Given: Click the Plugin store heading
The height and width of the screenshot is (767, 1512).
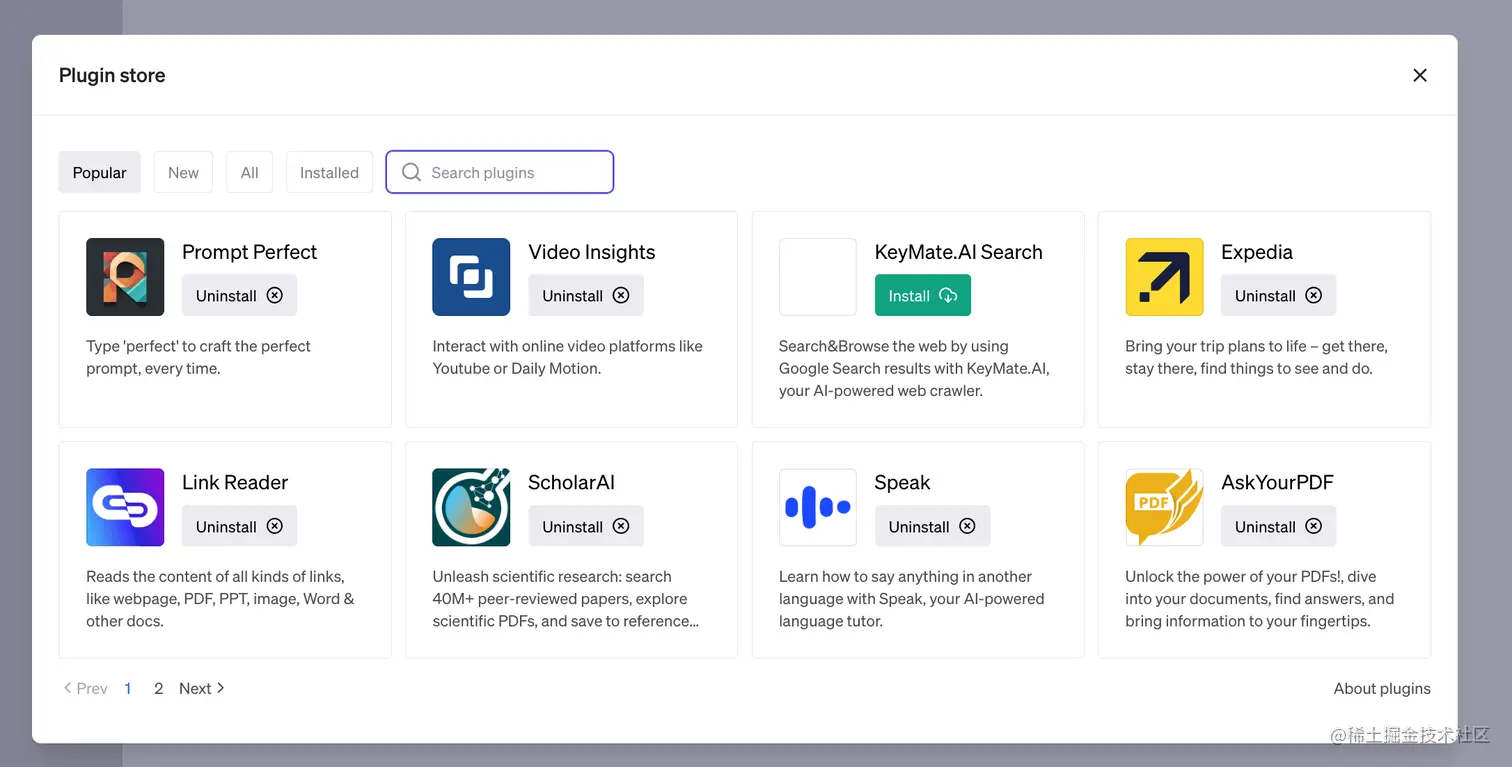Looking at the screenshot, I should 112,75.
